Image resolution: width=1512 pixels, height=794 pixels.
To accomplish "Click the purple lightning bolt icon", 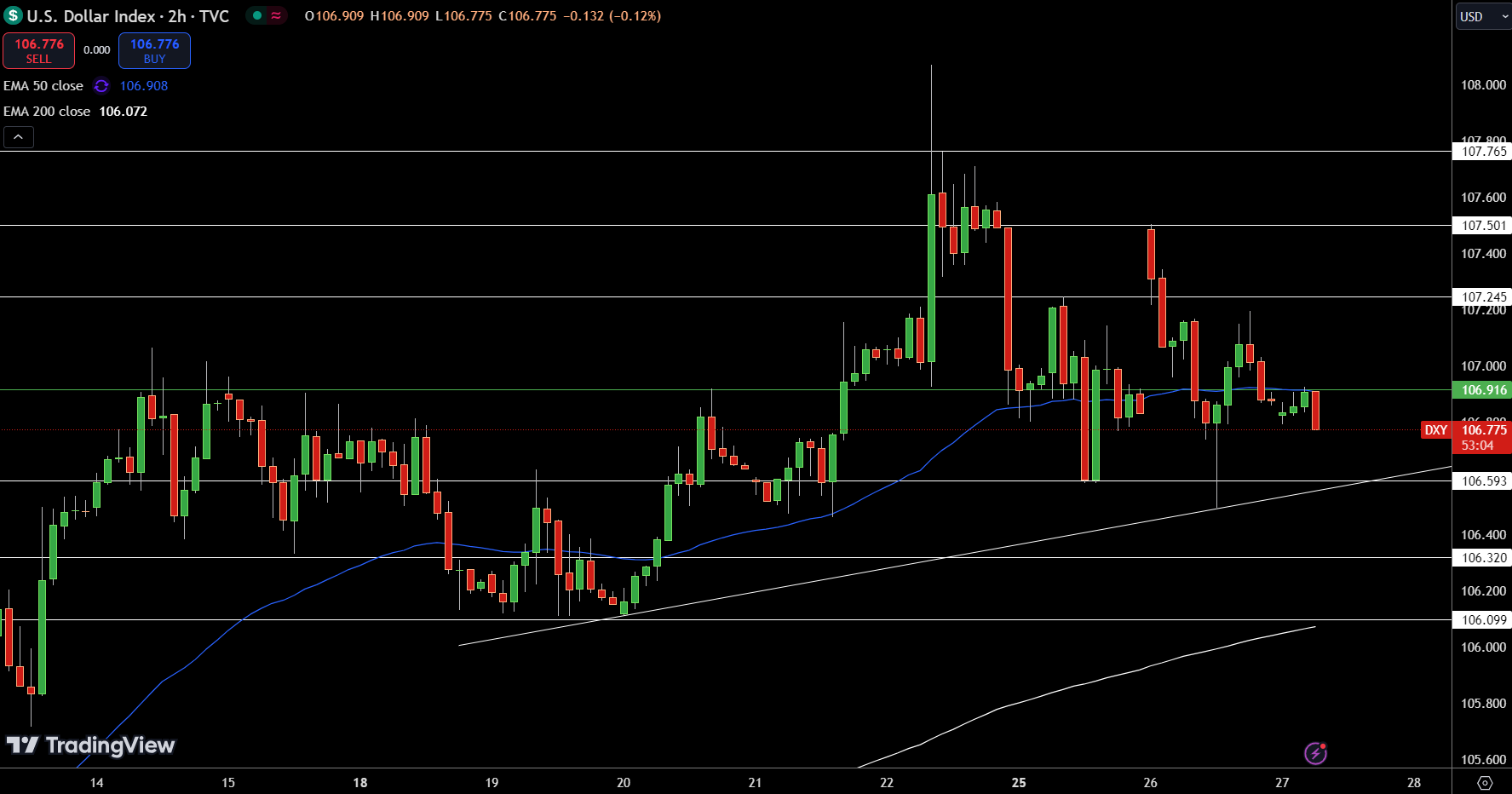I will pos(1315,753).
